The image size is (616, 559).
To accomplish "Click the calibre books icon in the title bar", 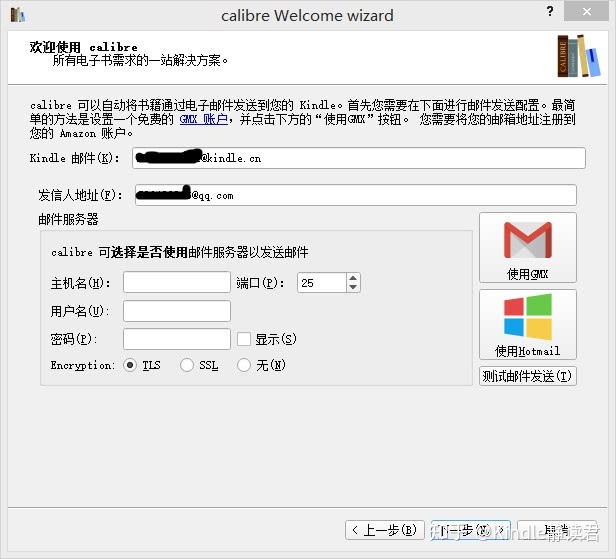I will (x=17, y=15).
